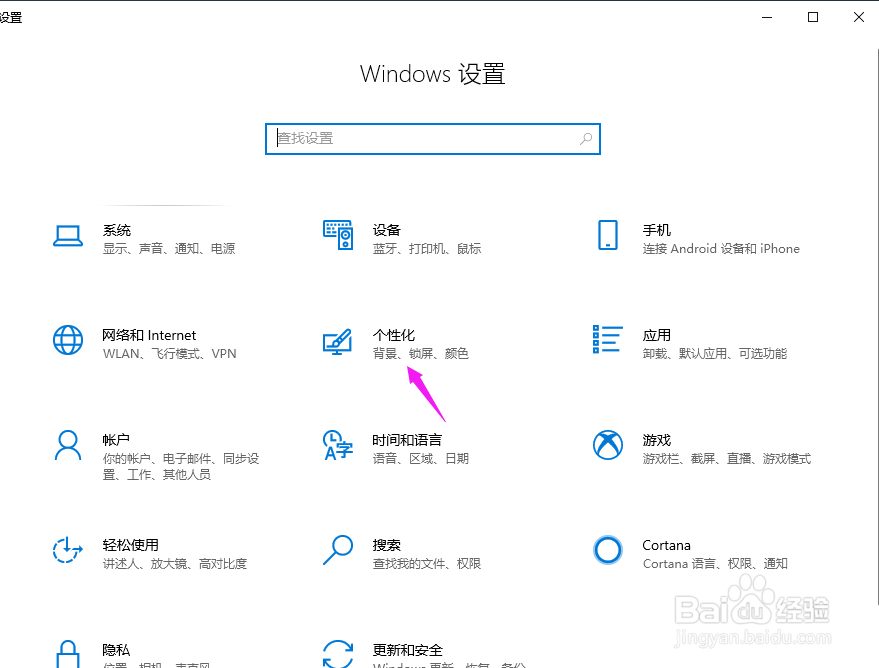
Task: Click 'Cortana 语言、权限、通知' description
Action: (715, 563)
